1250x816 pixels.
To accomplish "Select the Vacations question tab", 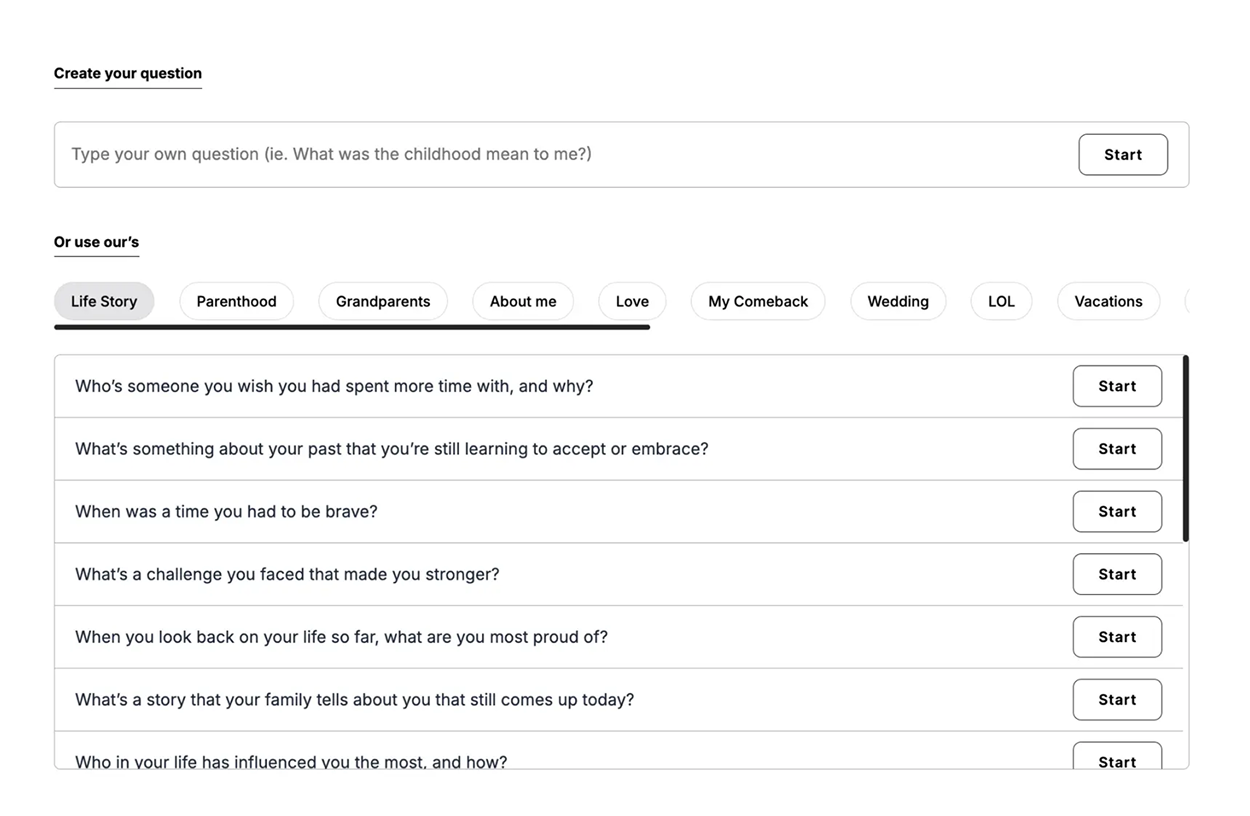I will point(1108,301).
